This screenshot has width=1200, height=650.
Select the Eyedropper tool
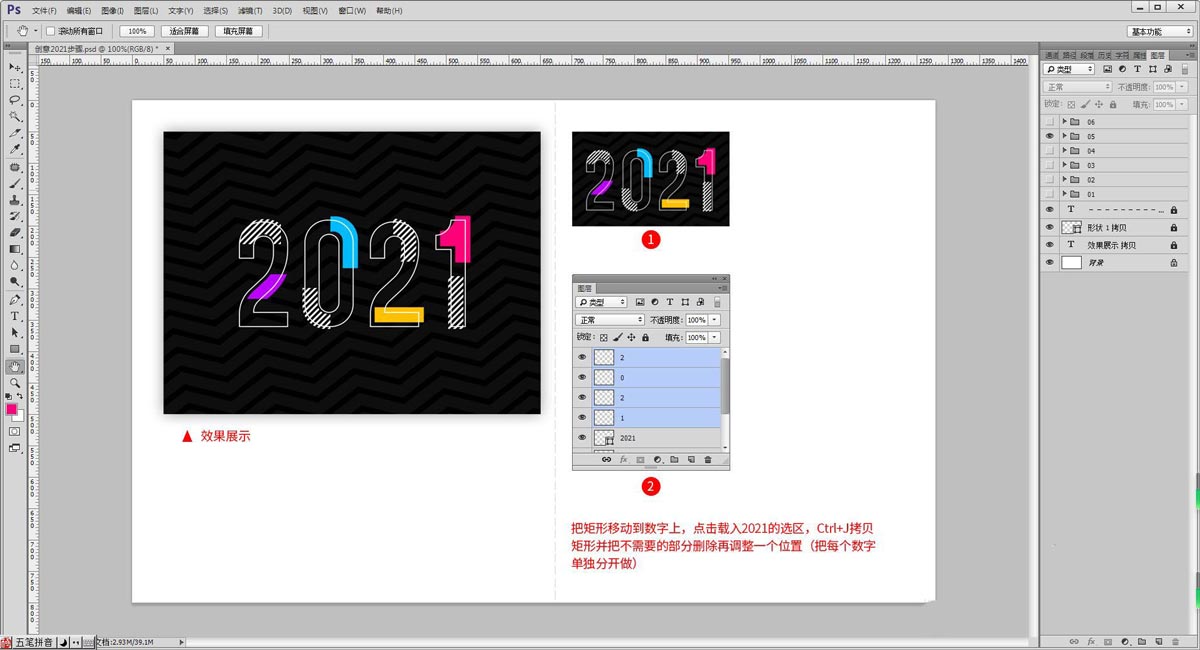(15, 149)
